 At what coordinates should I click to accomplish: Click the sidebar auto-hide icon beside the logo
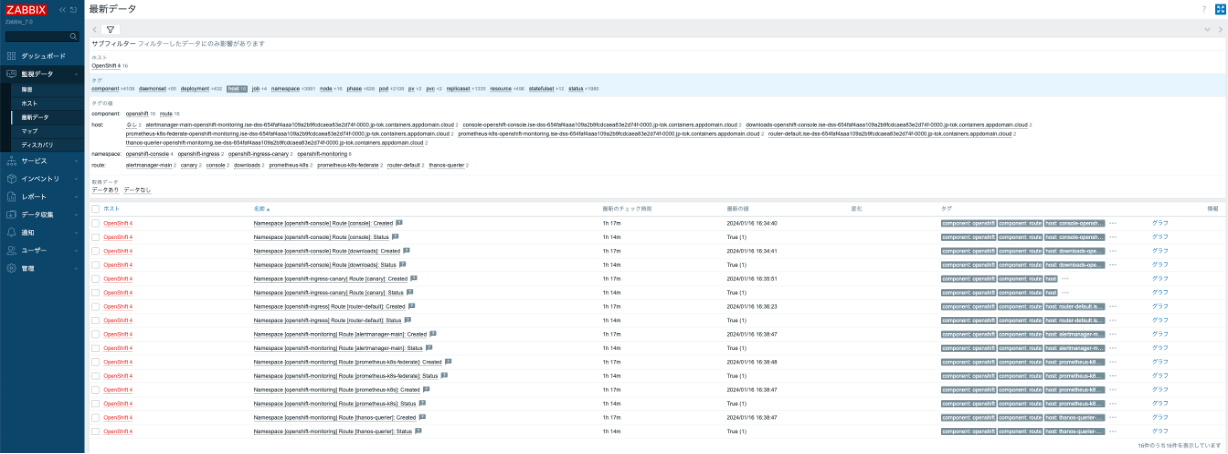[73, 9]
